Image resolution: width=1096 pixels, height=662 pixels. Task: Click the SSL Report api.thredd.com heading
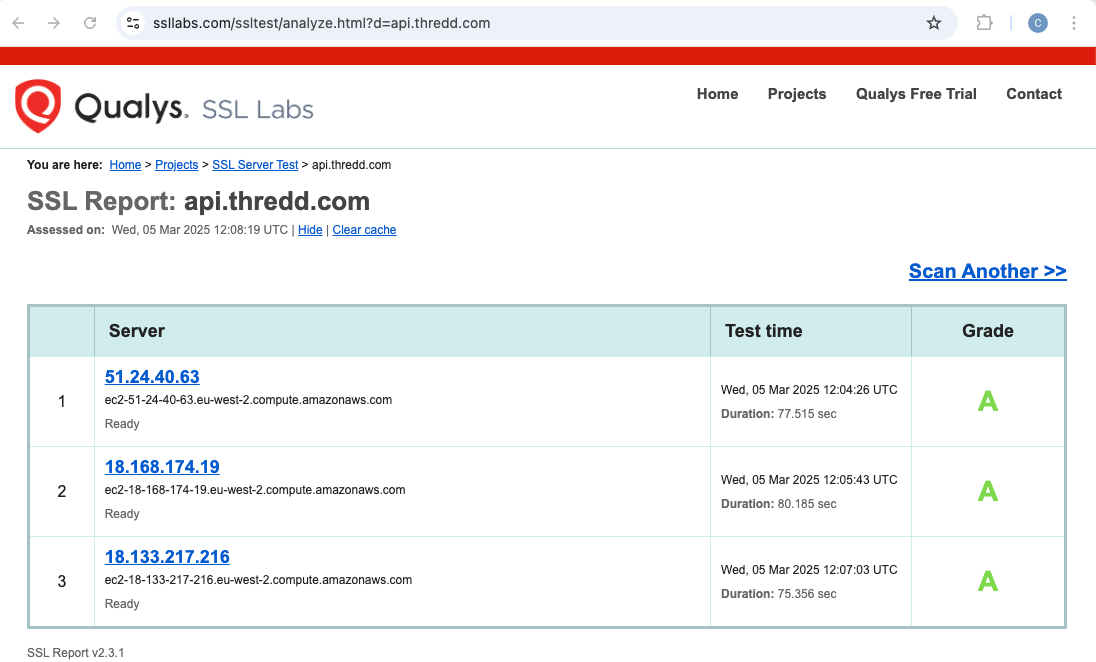[x=199, y=201]
